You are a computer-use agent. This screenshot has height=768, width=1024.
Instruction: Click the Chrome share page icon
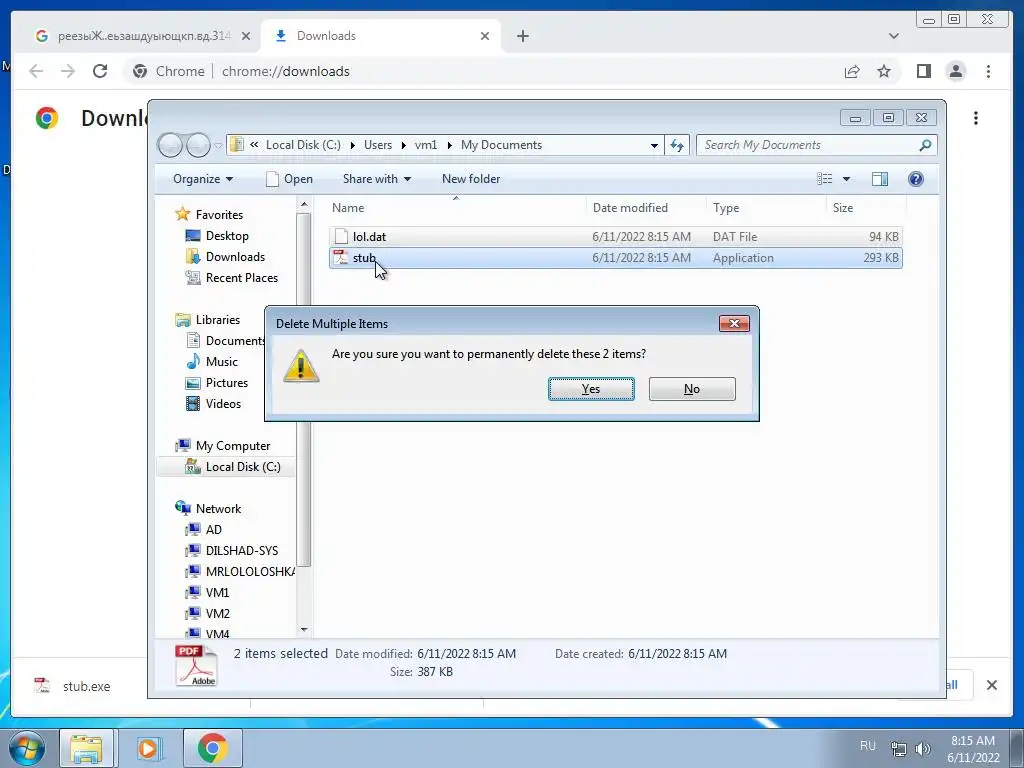[x=852, y=71]
